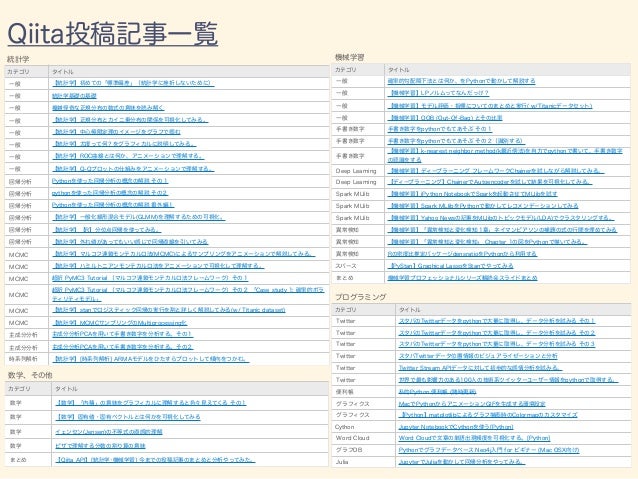The width and height of the screenshot is (638, 479).
Task: Open the 異常検知と変化検知 1章 ネイマンピアソン link
Action: coord(502,230)
